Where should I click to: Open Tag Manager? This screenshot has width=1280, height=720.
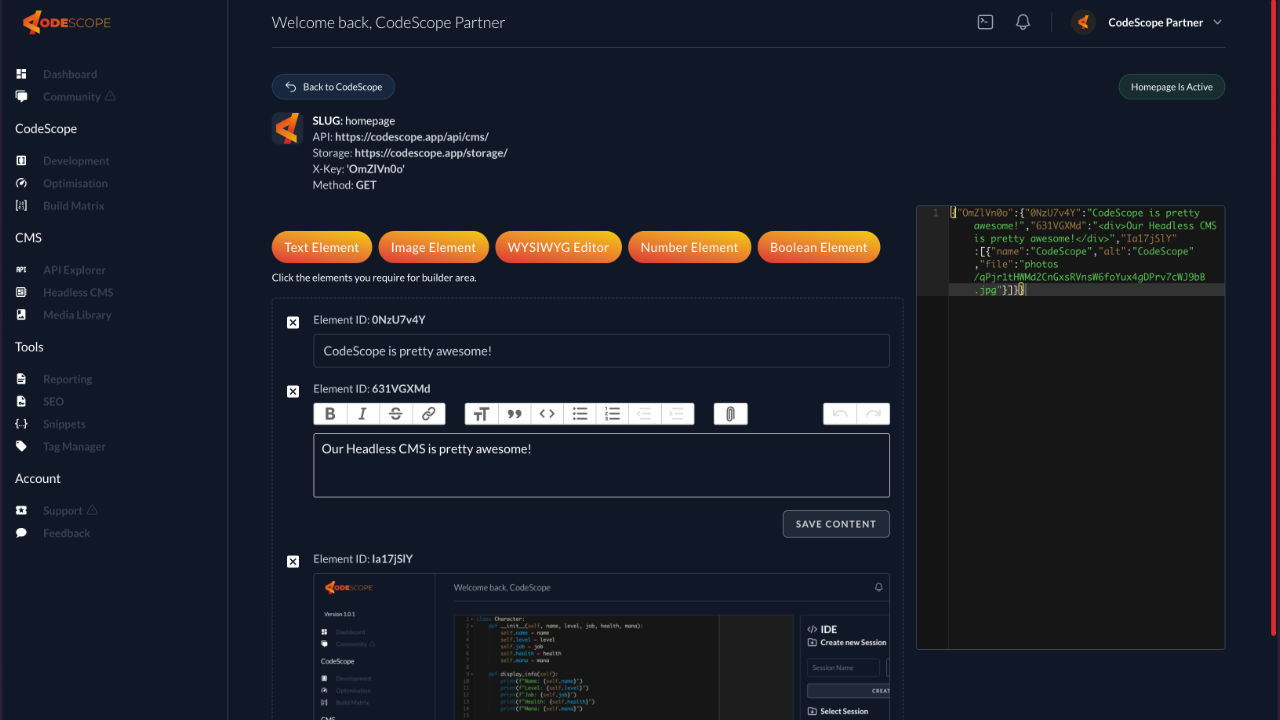point(74,447)
